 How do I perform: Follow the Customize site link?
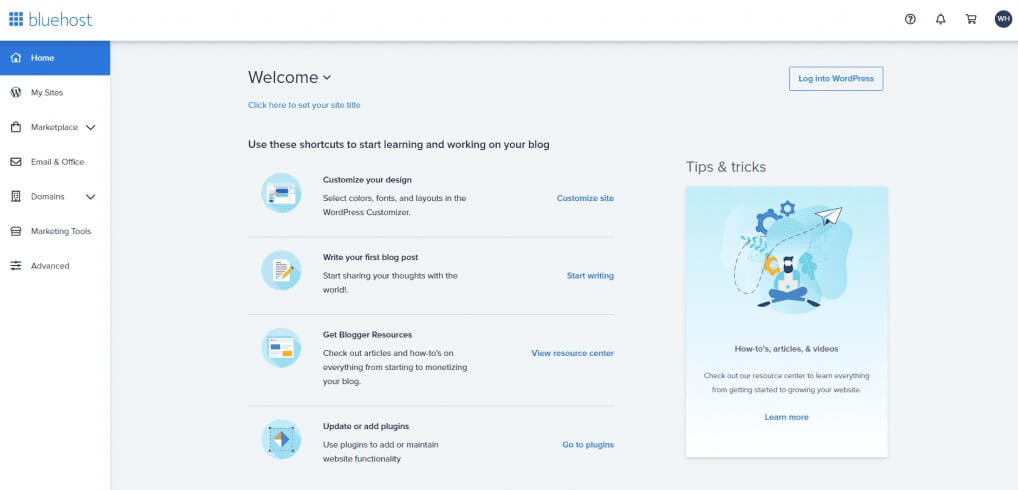[585, 198]
